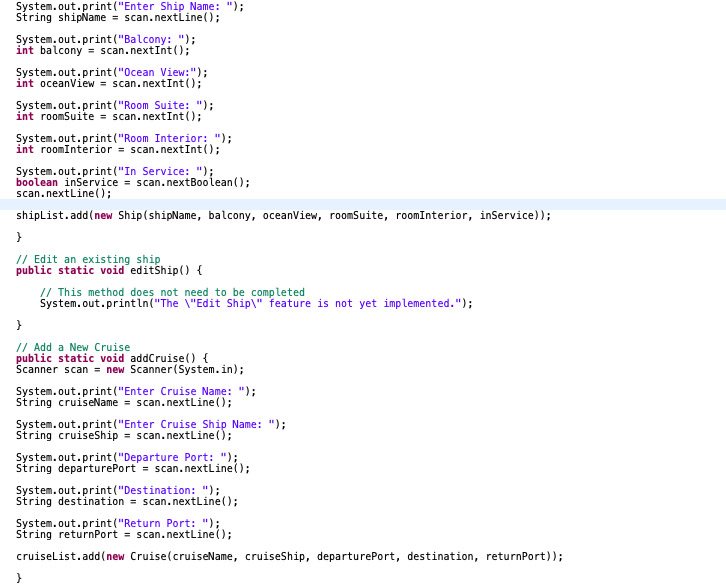Click the 'Enter Ship Name: ' print statement

coord(130,6)
